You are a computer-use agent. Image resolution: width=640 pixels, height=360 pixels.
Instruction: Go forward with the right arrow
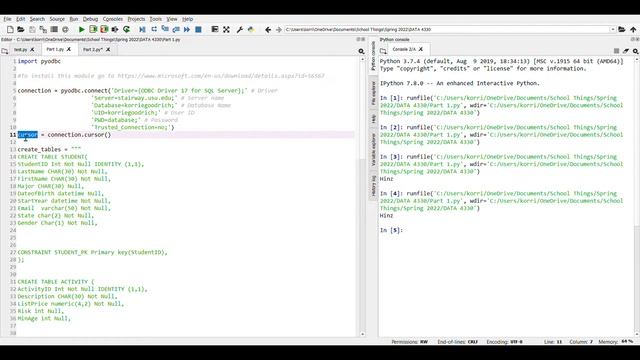click(x=279, y=29)
